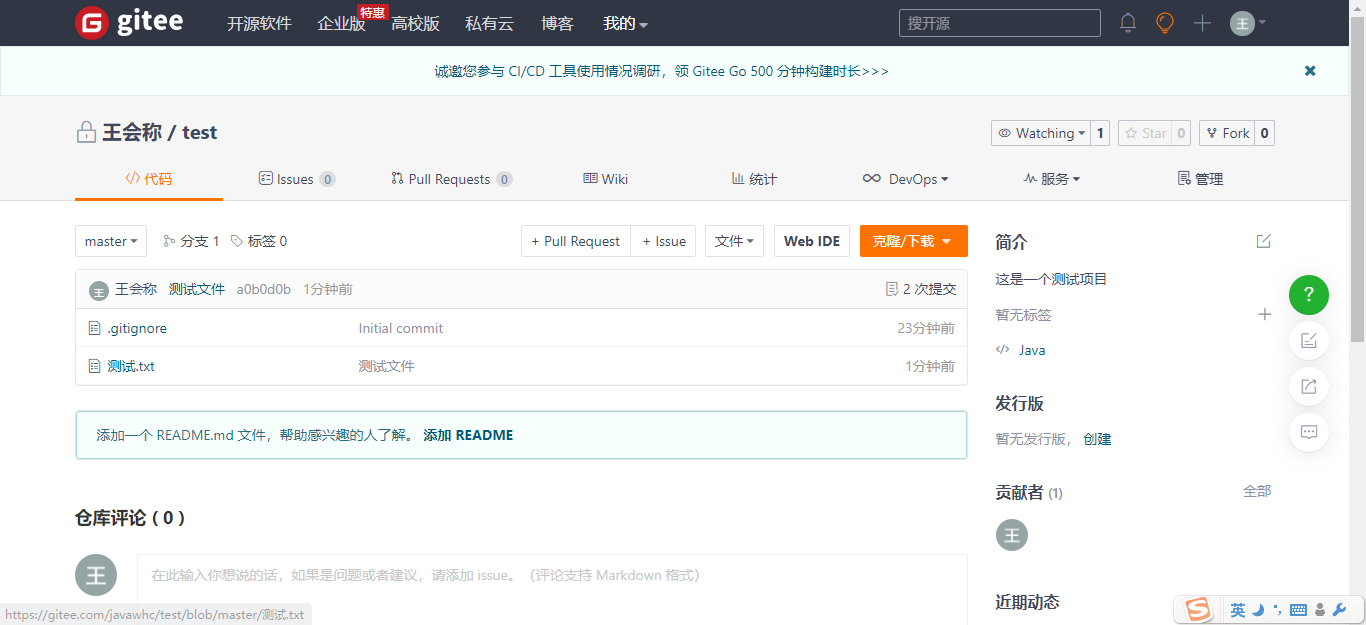Image resolution: width=1366 pixels, height=625 pixels.
Task: Click the CI/CD survey invitation link
Action: coord(661,71)
